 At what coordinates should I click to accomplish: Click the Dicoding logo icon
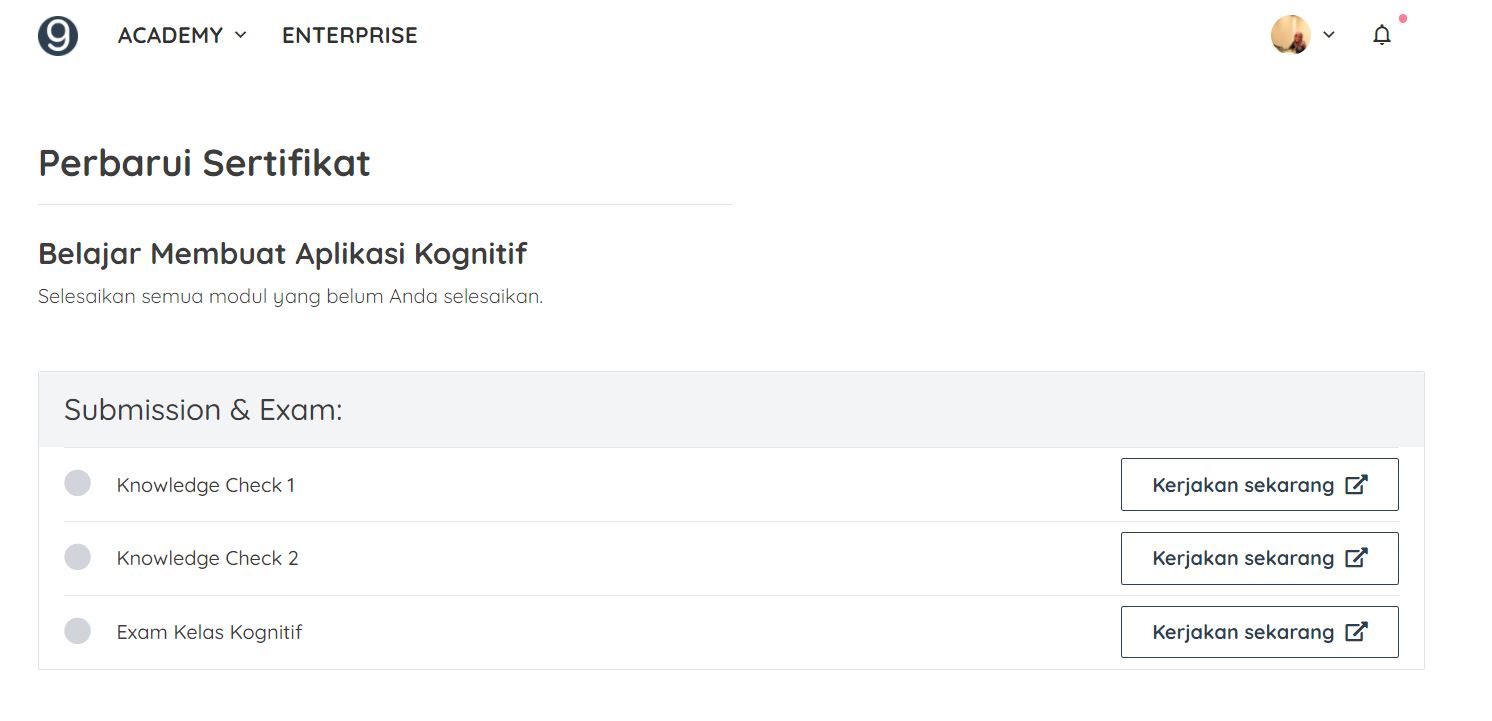click(58, 35)
